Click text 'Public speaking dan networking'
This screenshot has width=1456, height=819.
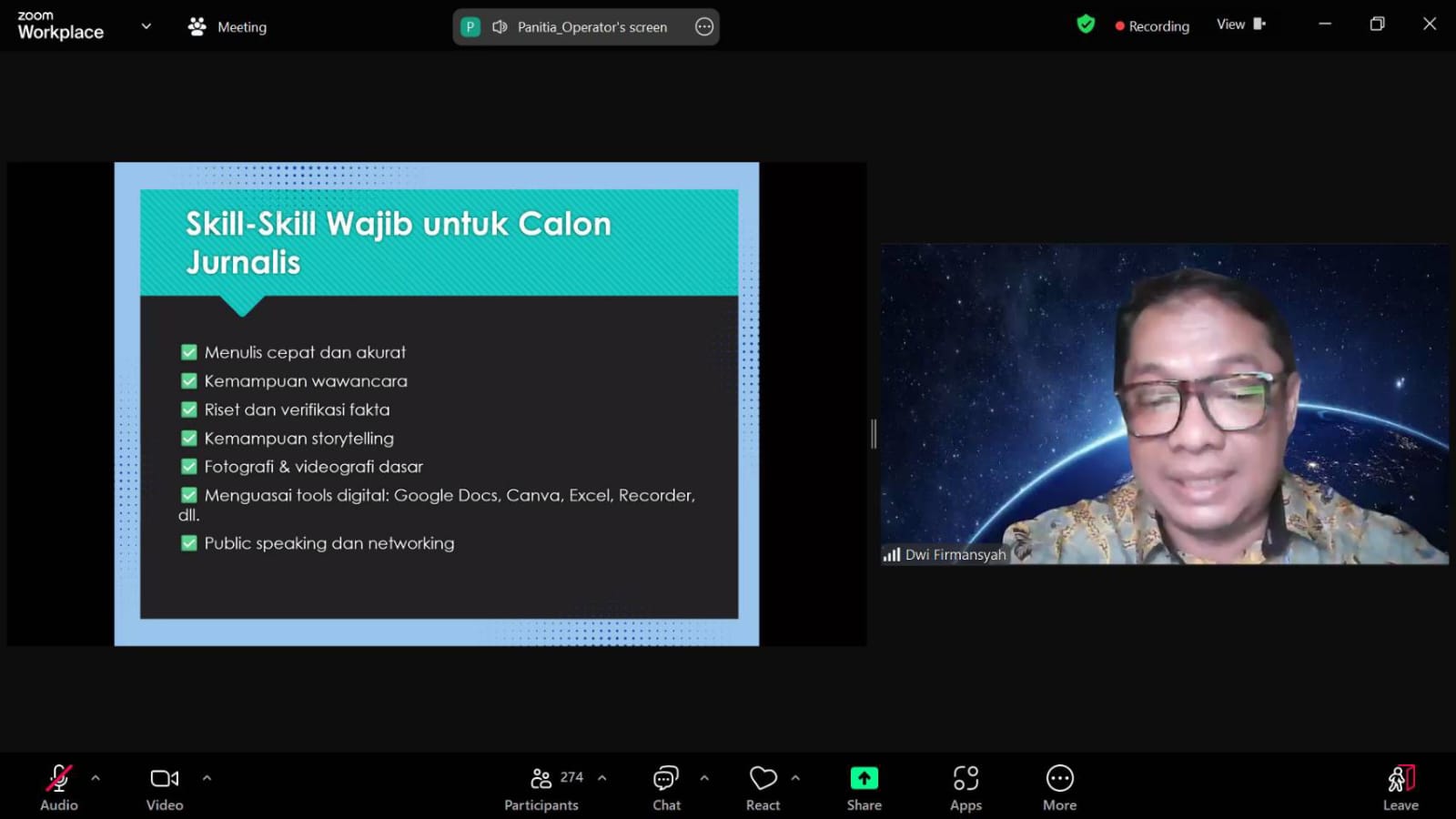pos(329,543)
